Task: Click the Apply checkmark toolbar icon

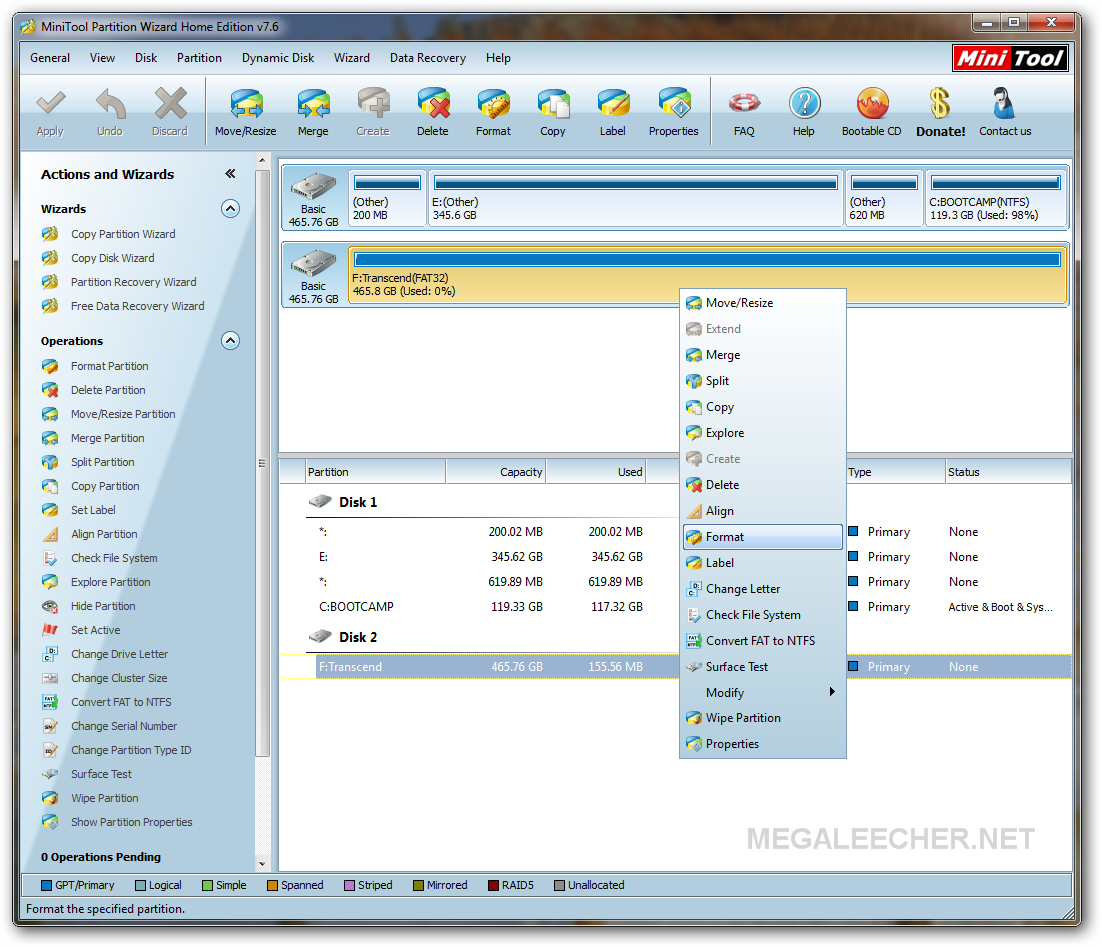Action: click(50, 104)
